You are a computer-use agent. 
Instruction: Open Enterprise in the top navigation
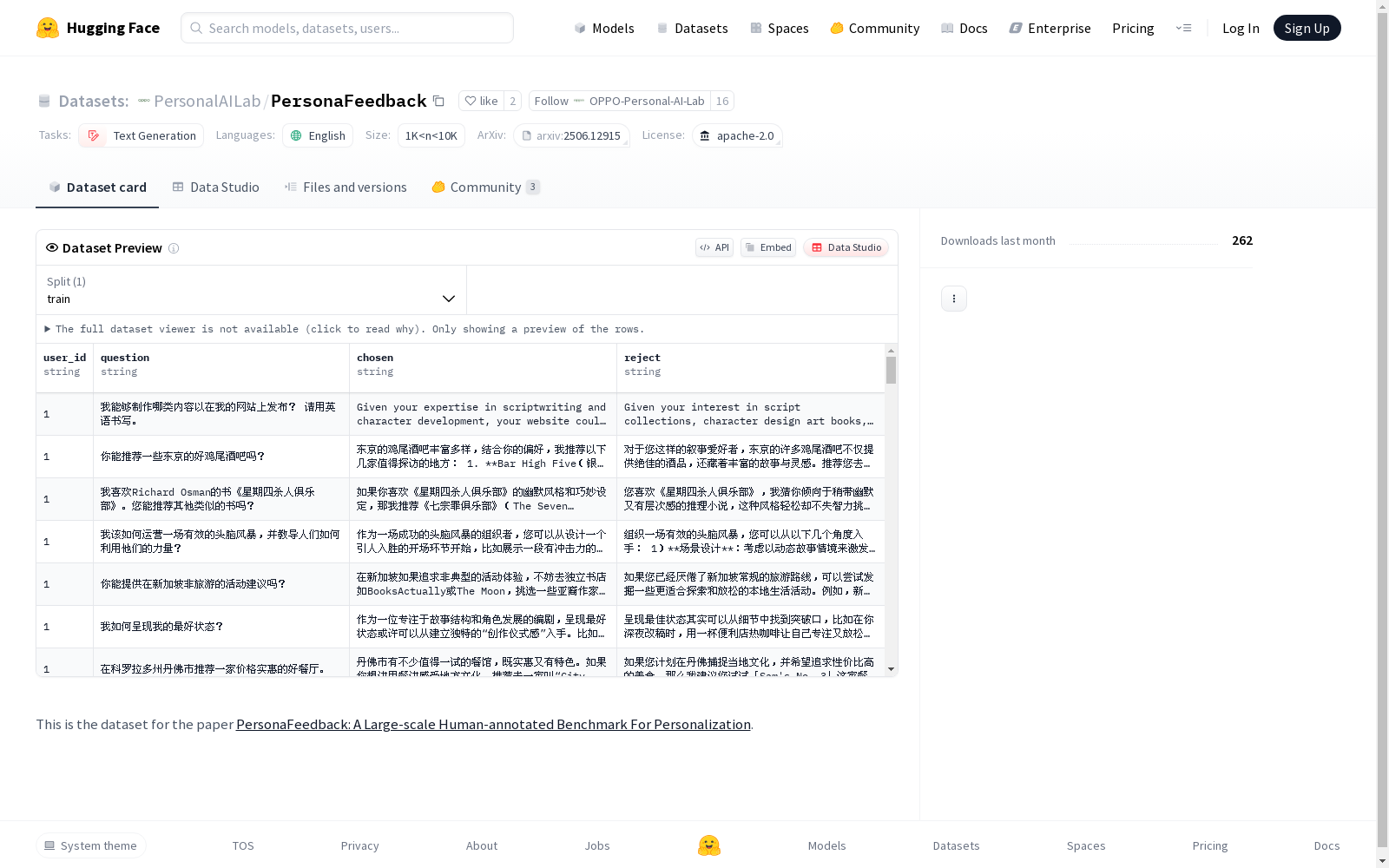[x=1050, y=28]
